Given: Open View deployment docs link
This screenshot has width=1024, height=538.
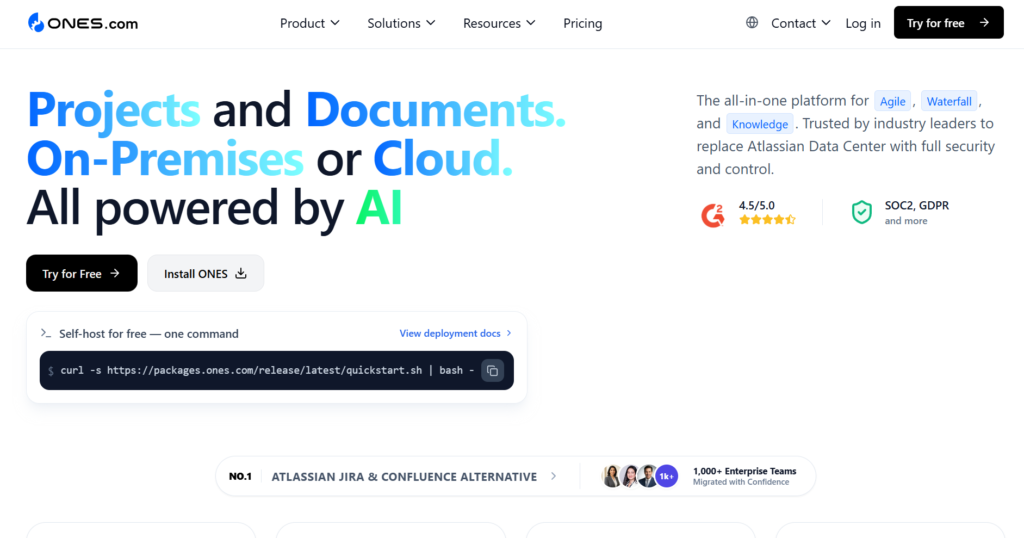Looking at the screenshot, I should (455, 333).
